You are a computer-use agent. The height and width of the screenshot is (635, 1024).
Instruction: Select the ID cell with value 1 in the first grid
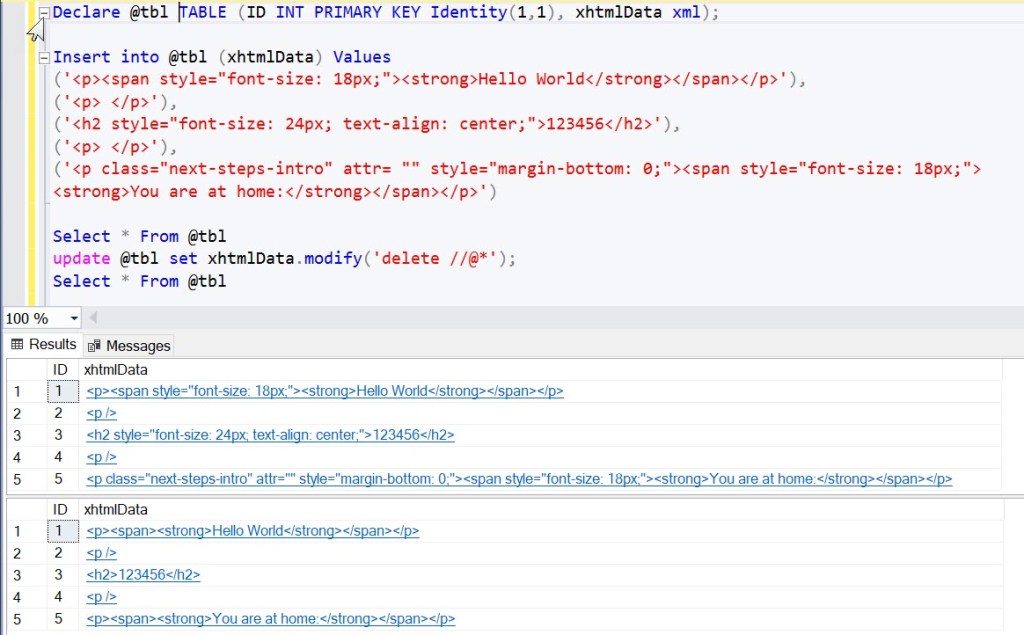(60, 391)
